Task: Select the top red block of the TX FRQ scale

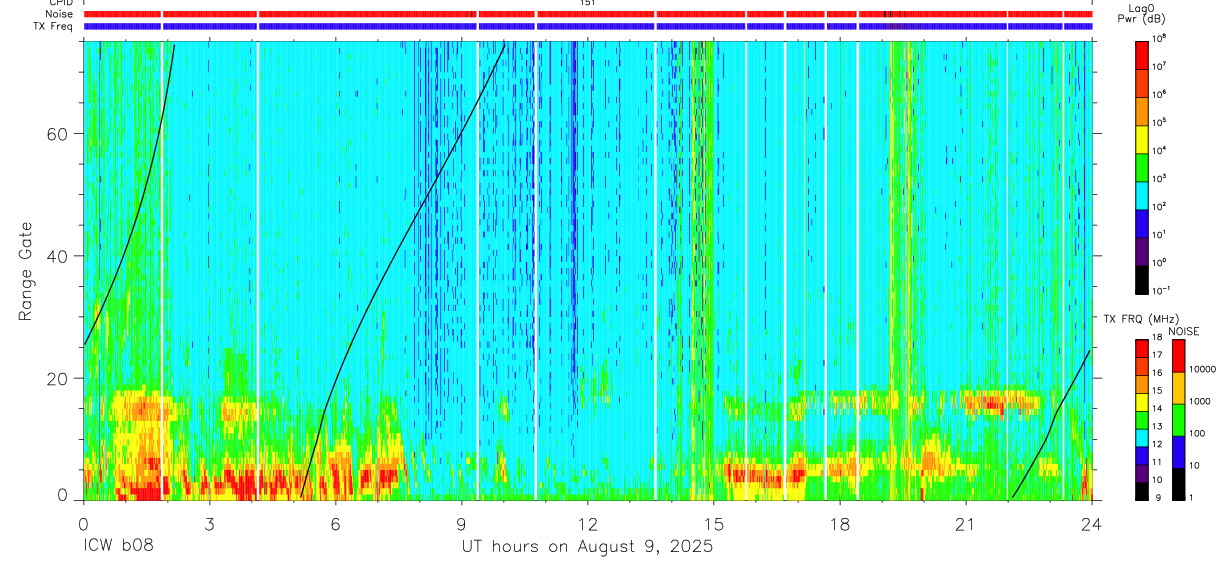Action: click(1142, 348)
